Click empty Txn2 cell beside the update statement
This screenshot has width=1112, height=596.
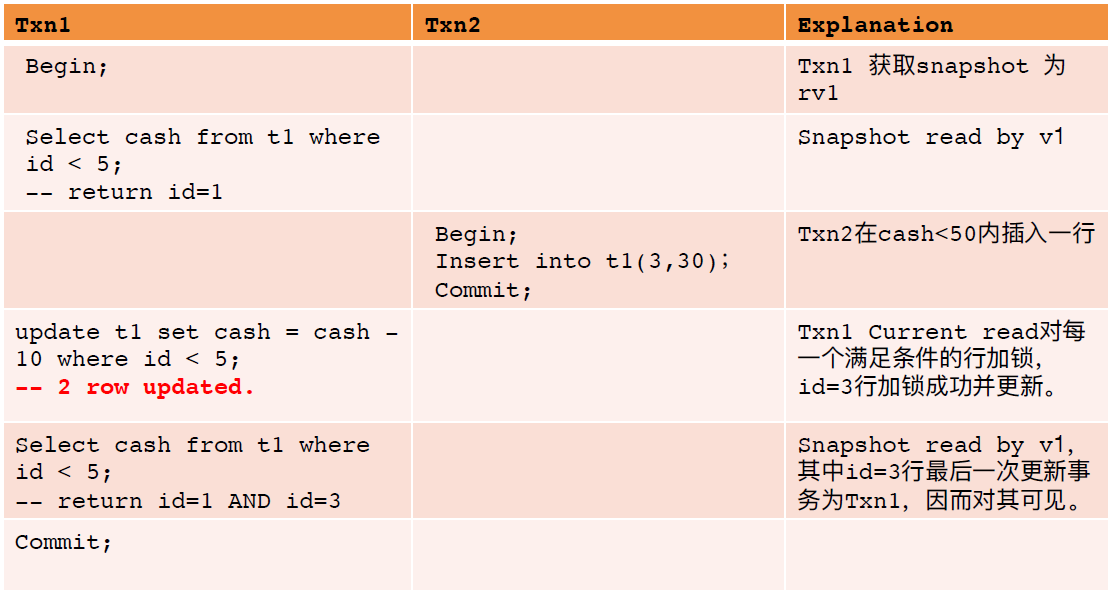point(597,365)
